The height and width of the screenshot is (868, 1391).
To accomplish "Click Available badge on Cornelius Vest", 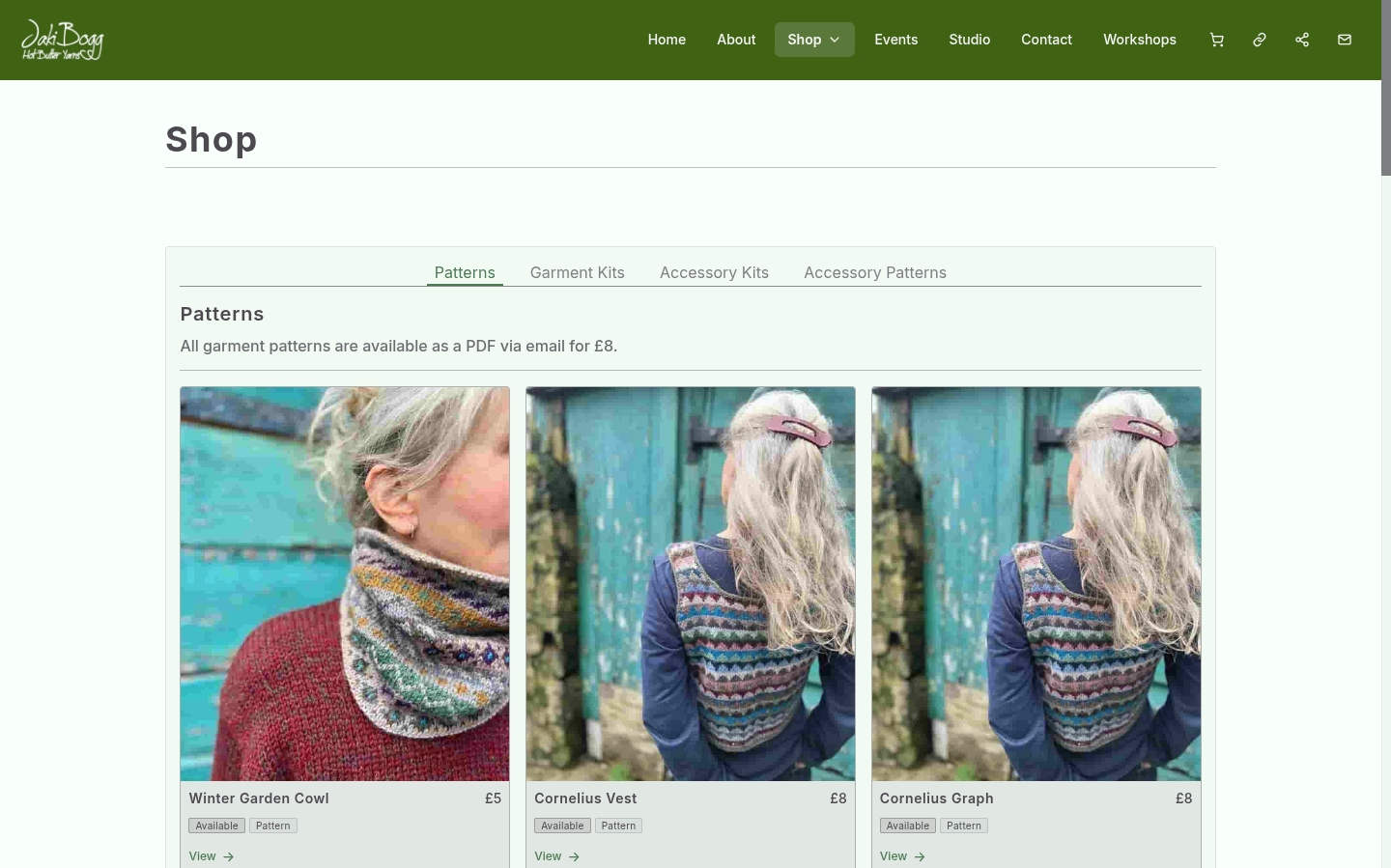I will [562, 826].
